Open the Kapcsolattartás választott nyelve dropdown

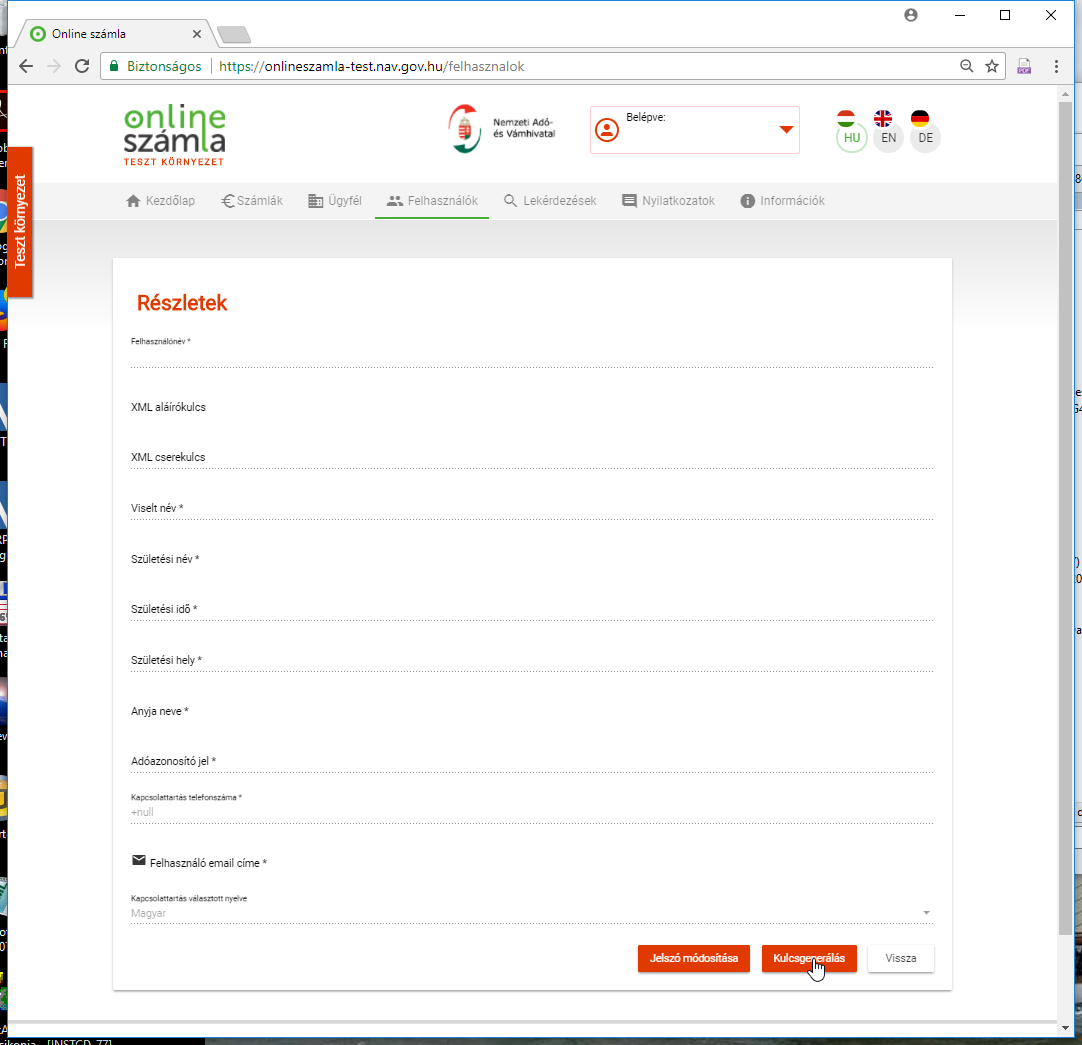(x=531, y=912)
